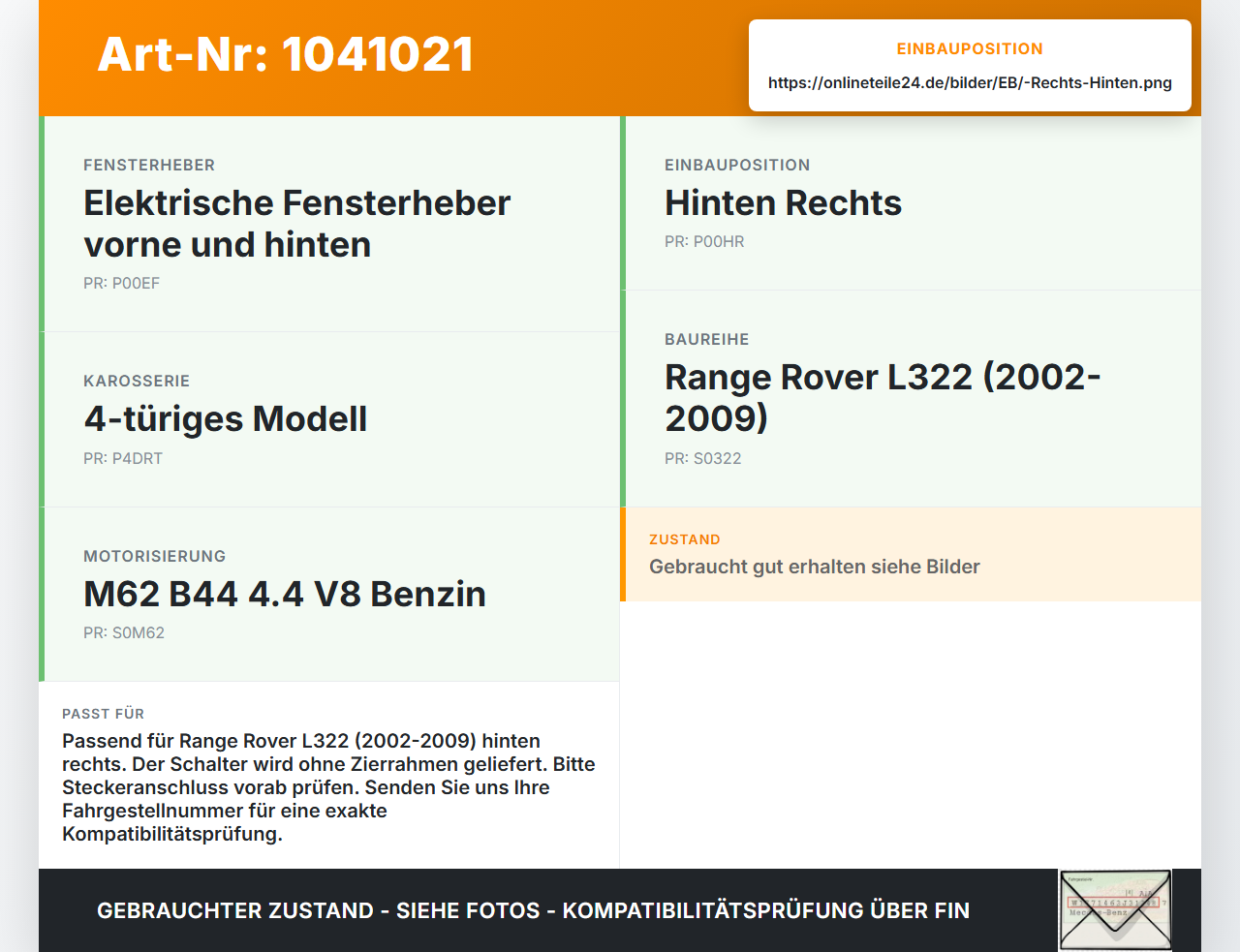
Task: Click the GEBRAUCHTER ZUSTAND footer banner text
Action: coord(533,910)
